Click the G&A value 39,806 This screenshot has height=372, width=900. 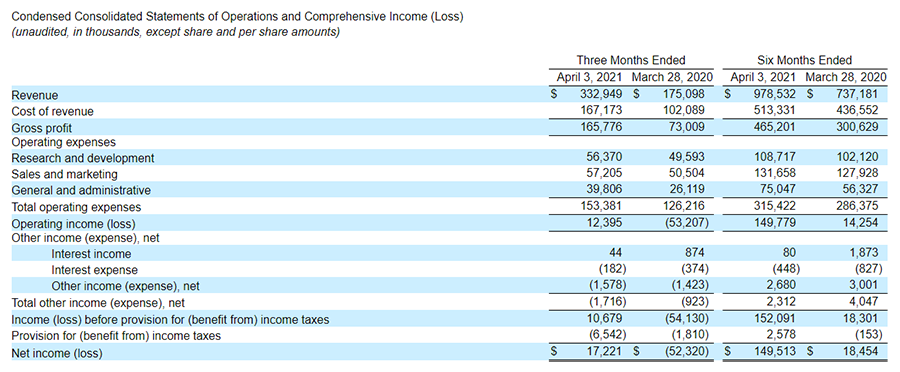coord(604,189)
